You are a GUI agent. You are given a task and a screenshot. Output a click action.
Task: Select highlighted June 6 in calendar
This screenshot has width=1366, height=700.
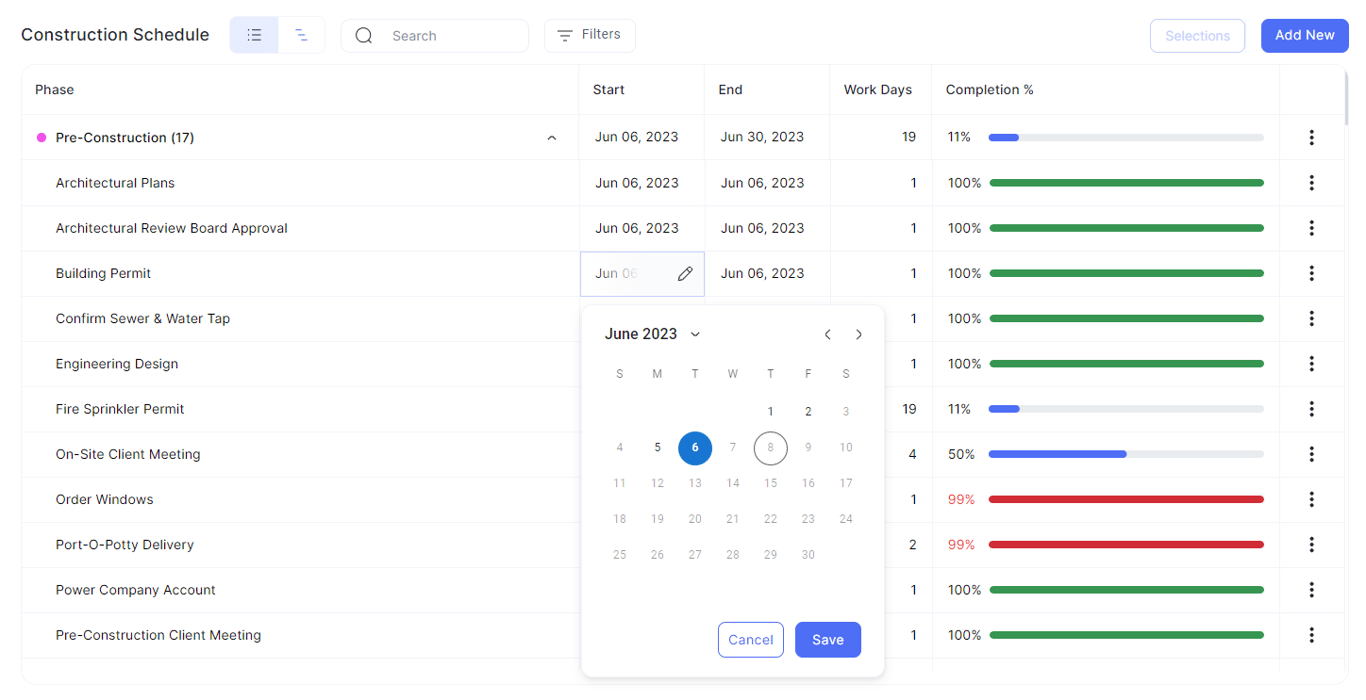695,448
